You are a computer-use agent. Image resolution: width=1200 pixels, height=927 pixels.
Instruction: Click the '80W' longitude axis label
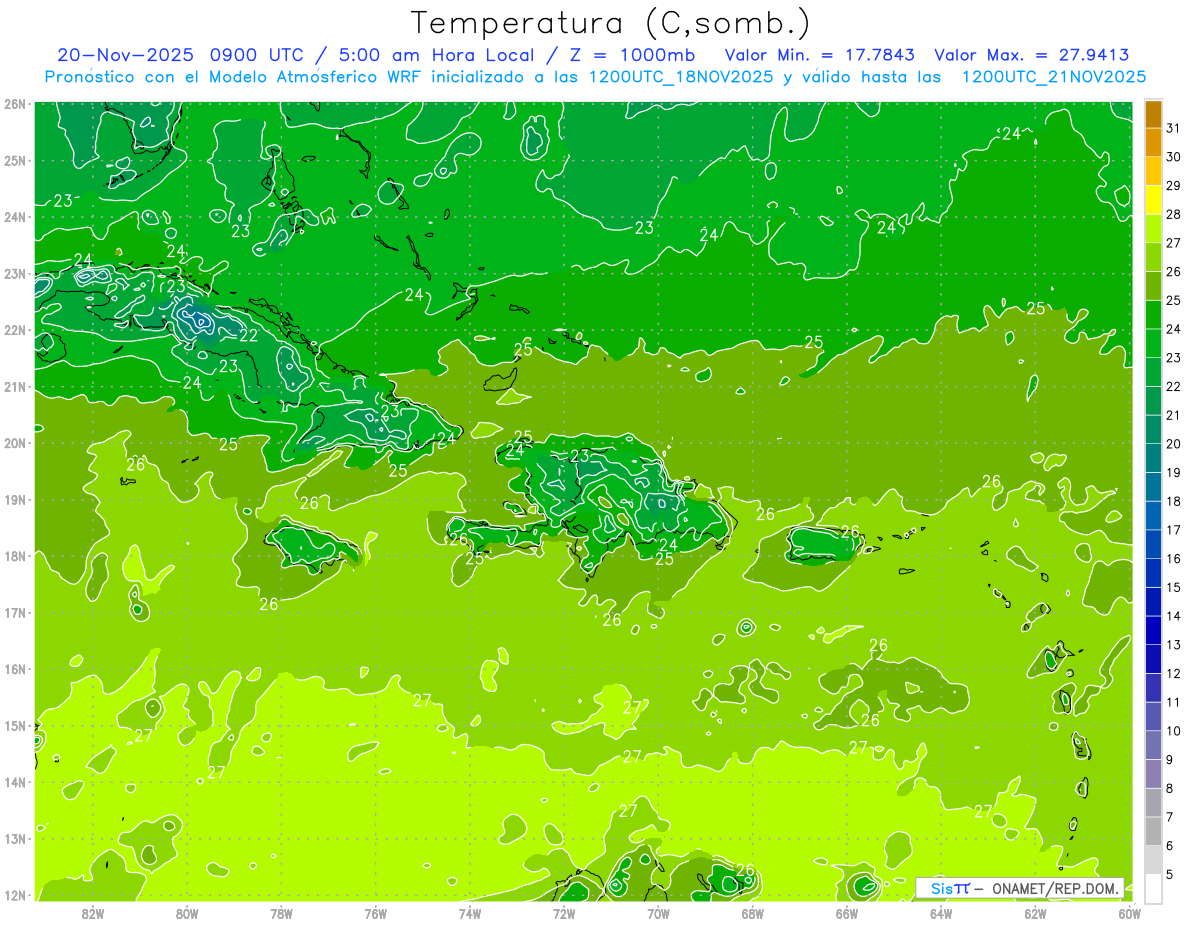click(x=187, y=913)
